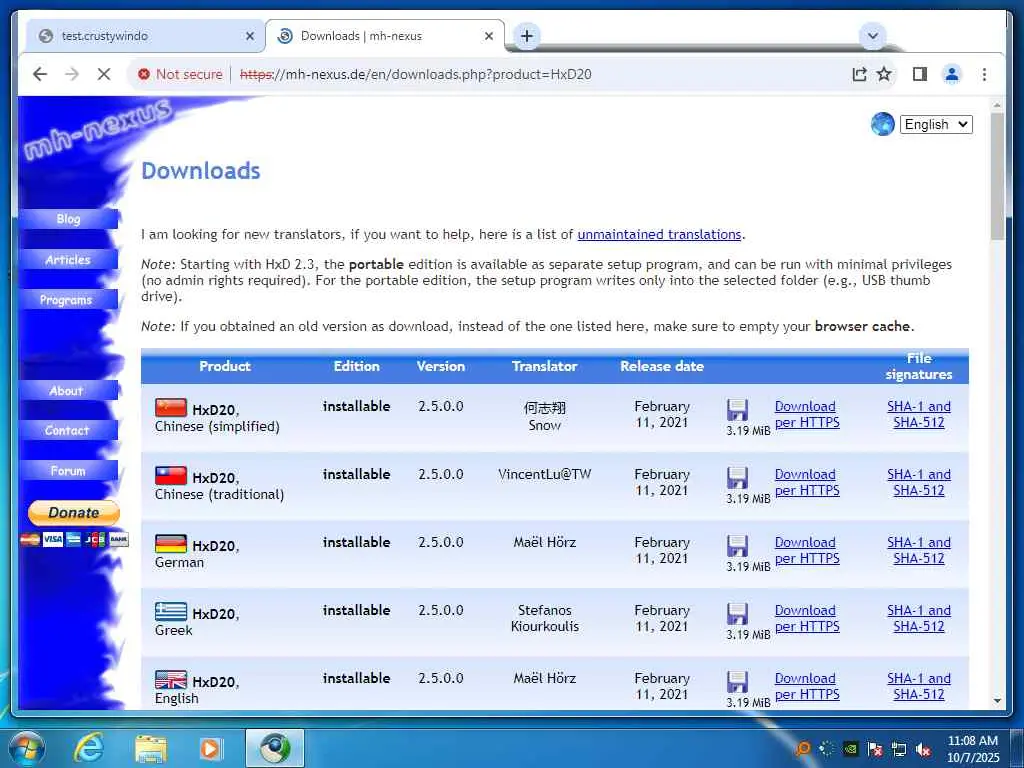This screenshot has width=1024, height=768.
Task: Click the scrollbar down arrow
Action: point(997,701)
